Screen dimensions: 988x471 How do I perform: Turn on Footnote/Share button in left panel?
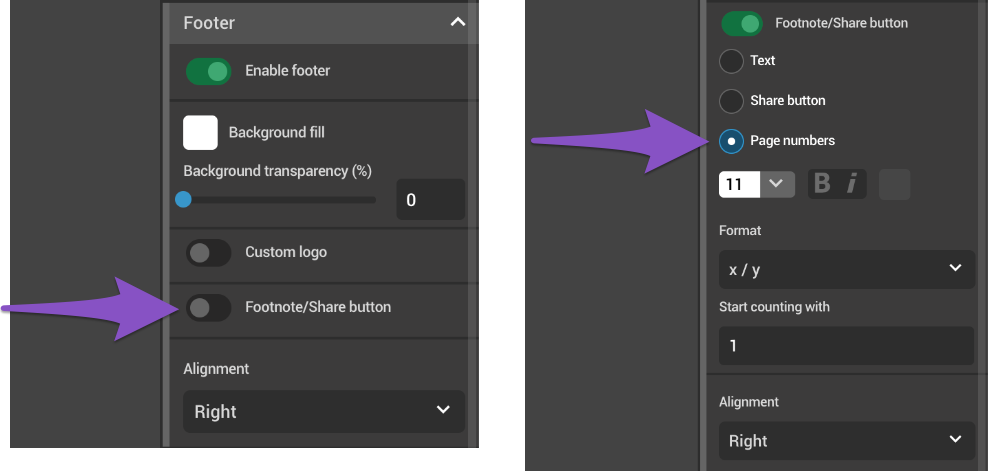(x=208, y=307)
